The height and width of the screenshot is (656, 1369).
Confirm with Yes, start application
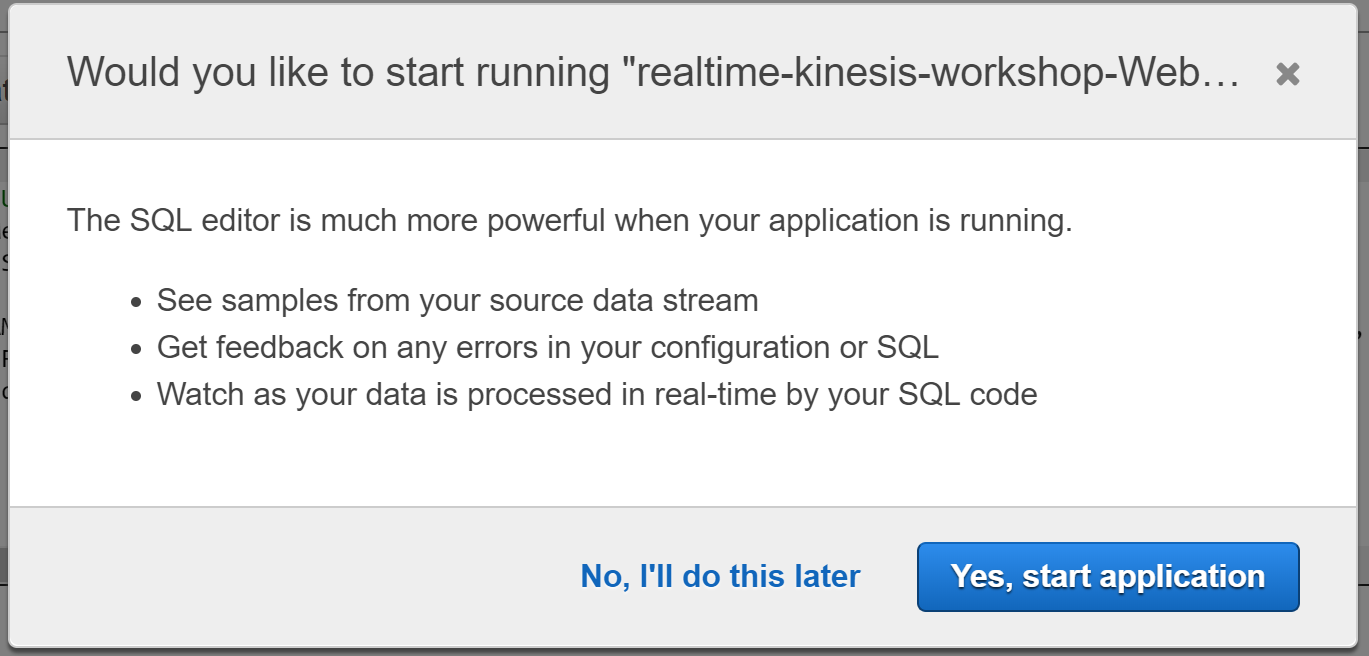(1108, 577)
